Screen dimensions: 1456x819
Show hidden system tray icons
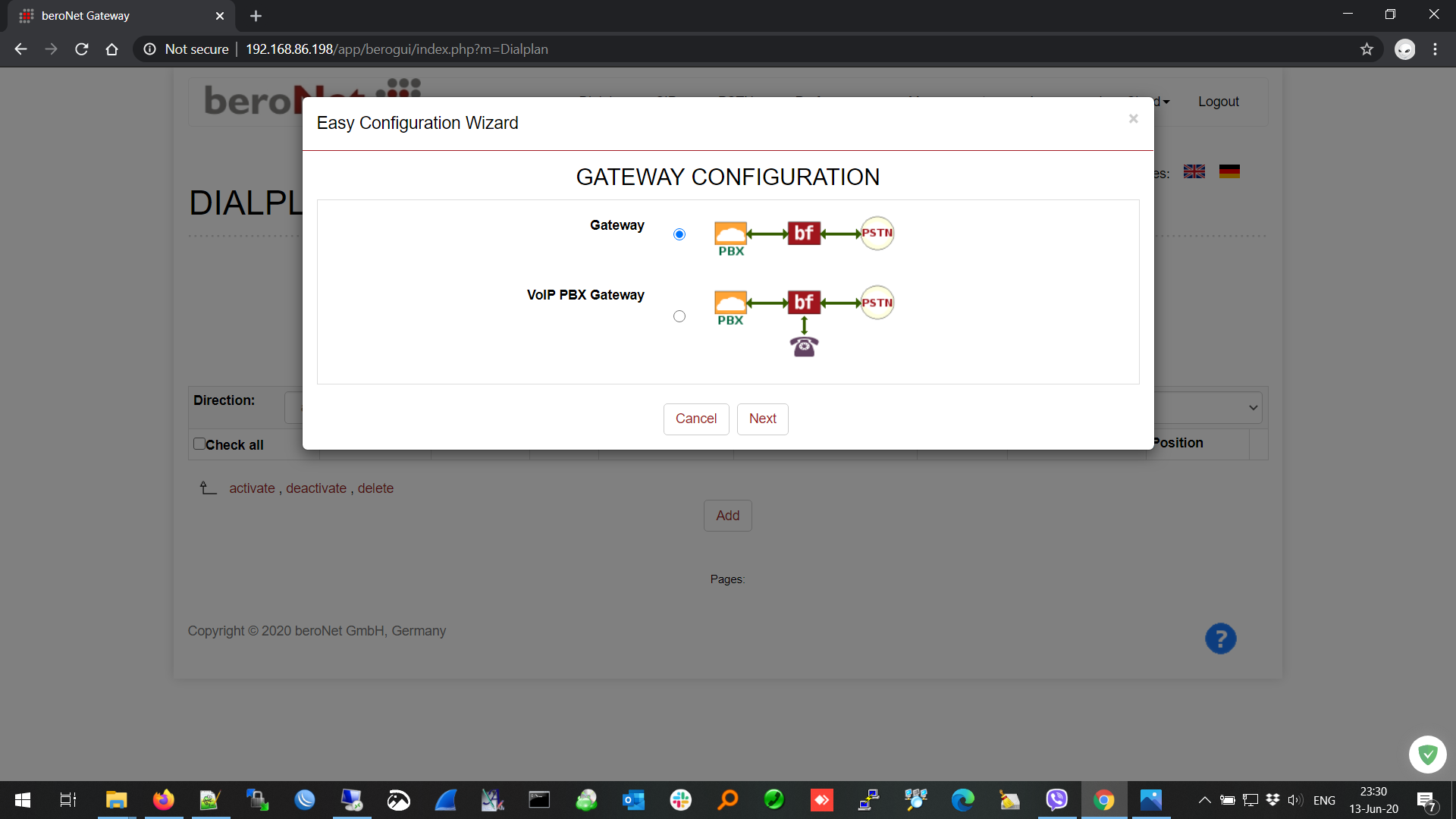pyautogui.click(x=1204, y=800)
